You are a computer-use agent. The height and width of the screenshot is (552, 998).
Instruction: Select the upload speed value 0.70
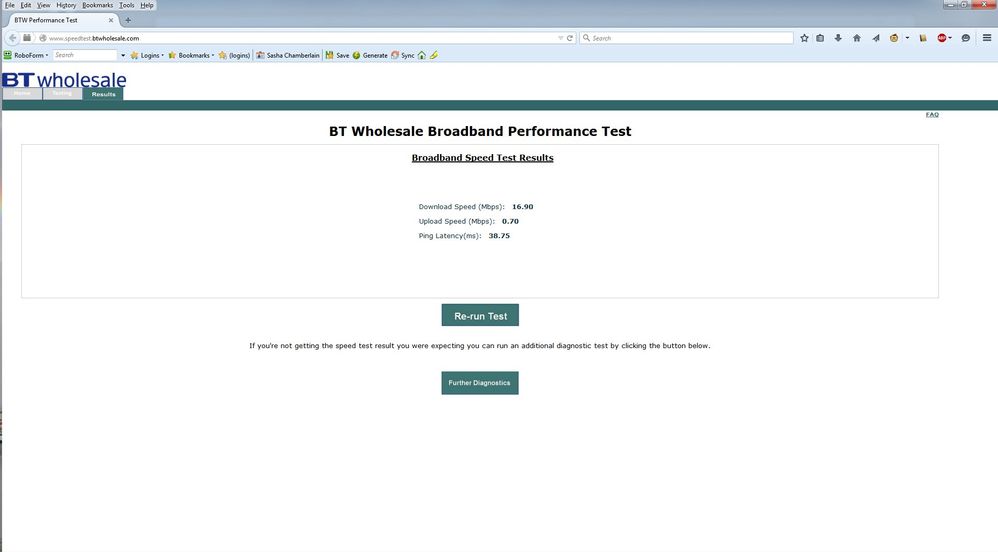[x=510, y=222]
